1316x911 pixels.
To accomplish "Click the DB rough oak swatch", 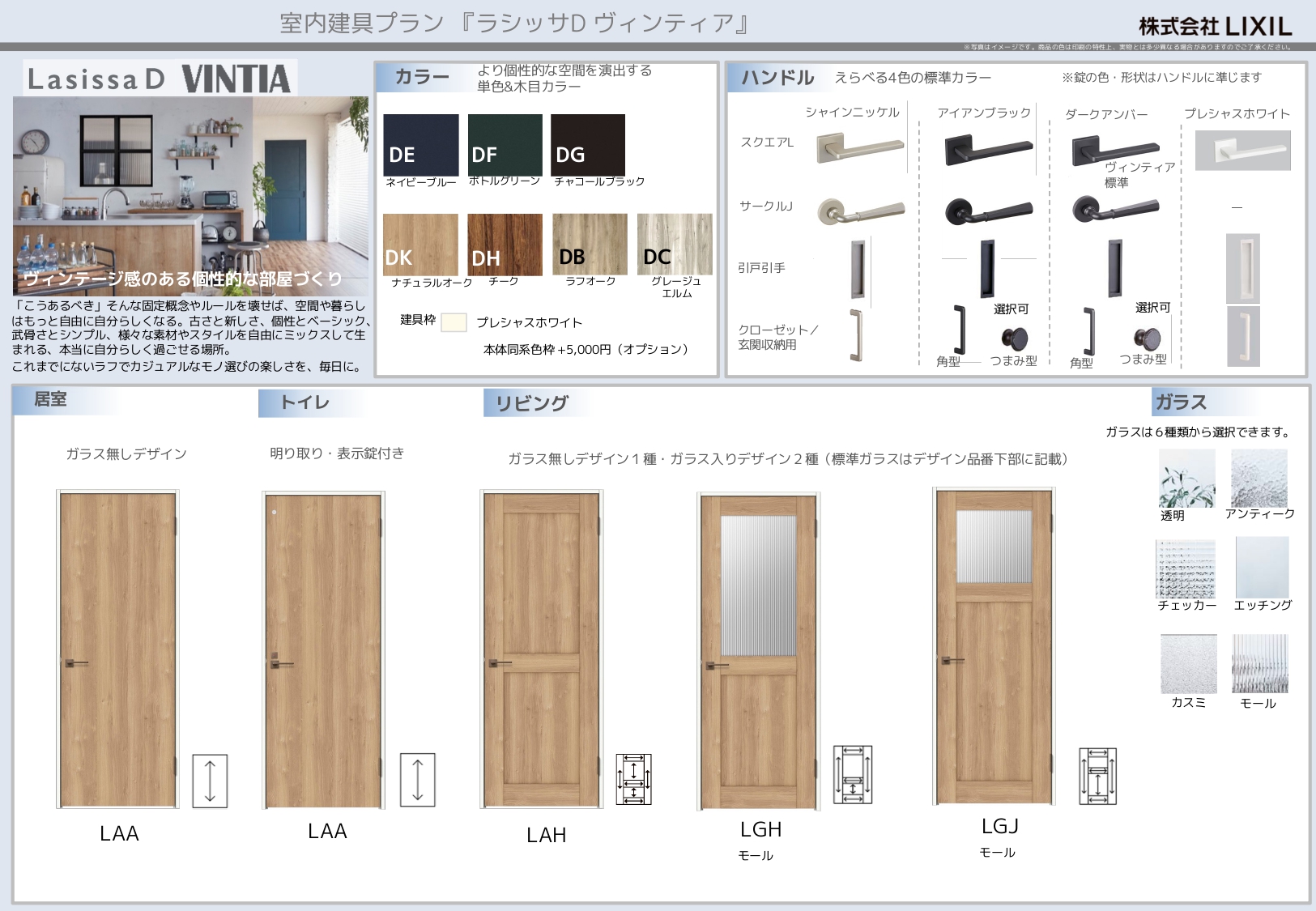I will (x=590, y=245).
